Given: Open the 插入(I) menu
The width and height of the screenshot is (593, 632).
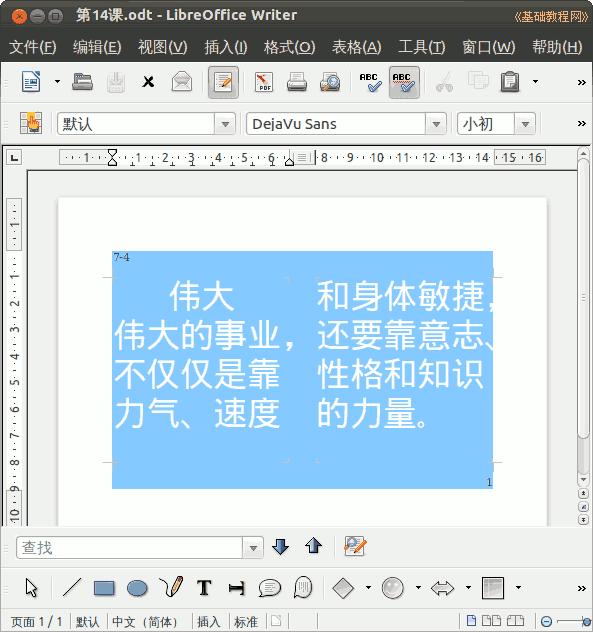Looking at the screenshot, I should pos(225,47).
